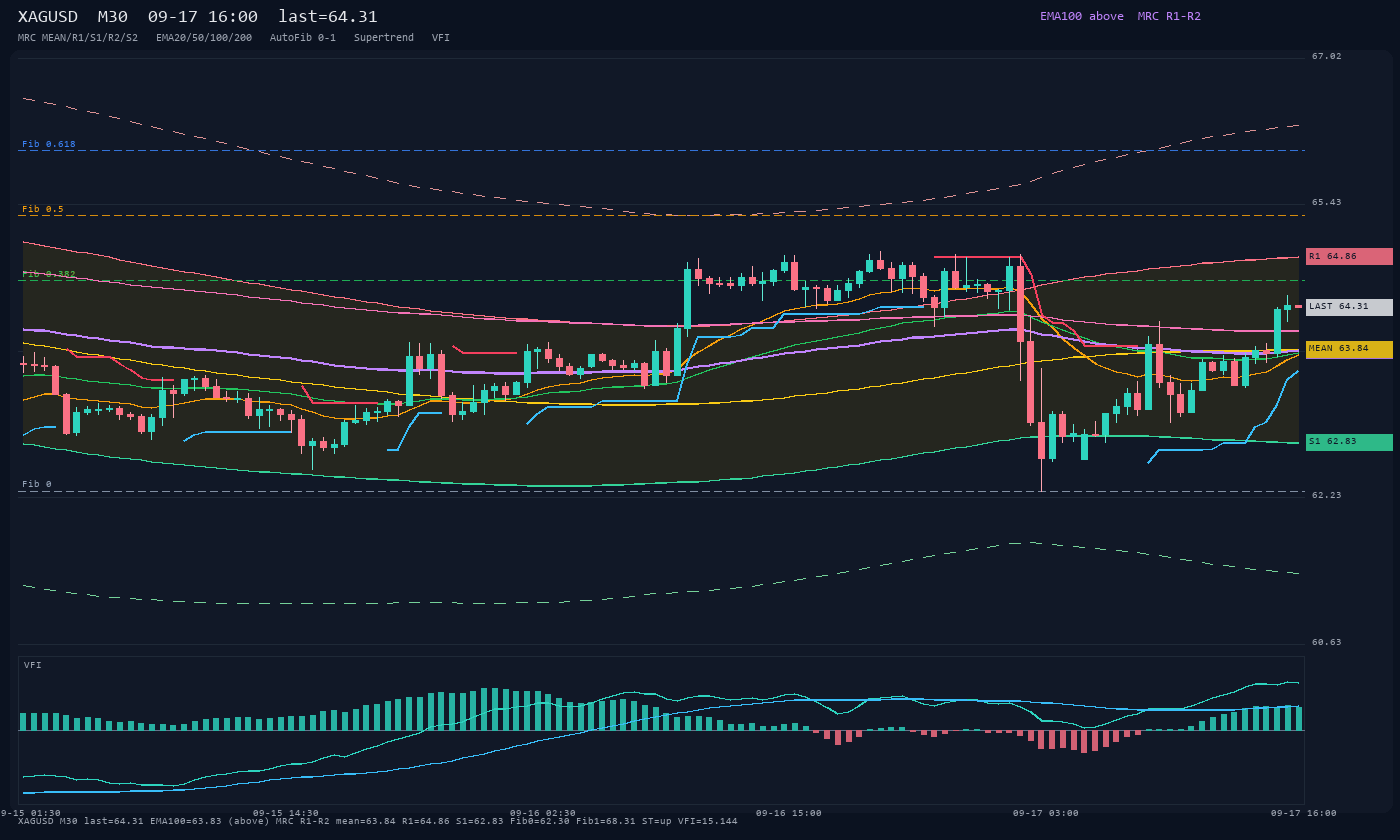Click the '09-16 15:00' time axis label

[x=789, y=813]
